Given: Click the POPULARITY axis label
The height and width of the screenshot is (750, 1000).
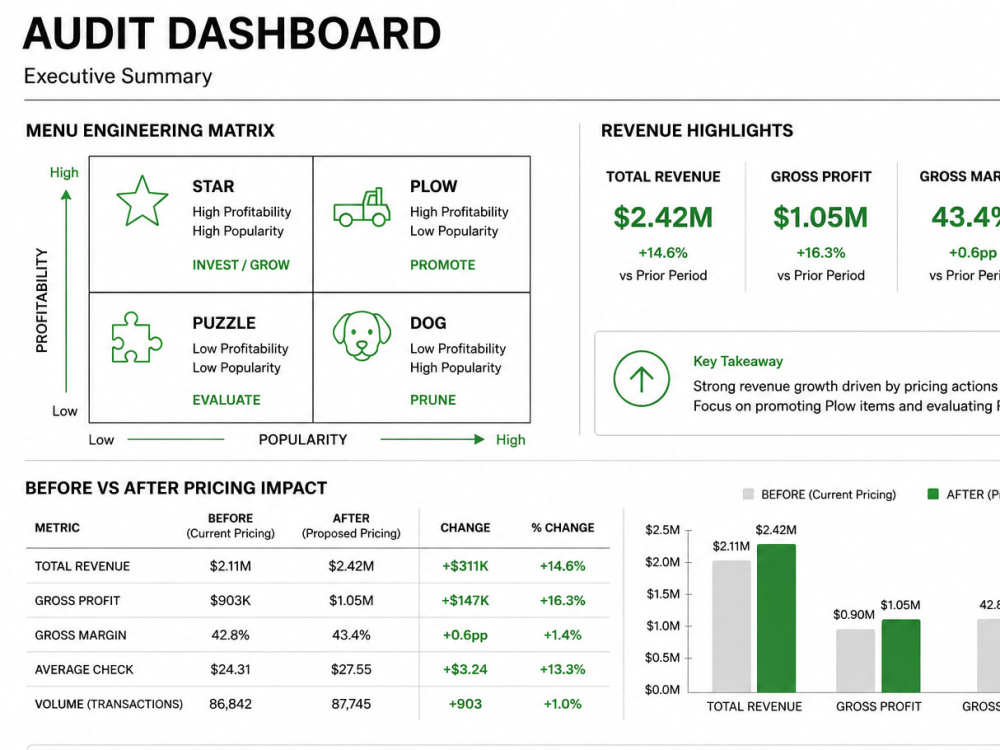Looking at the screenshot, I should [x=303, y=439].
